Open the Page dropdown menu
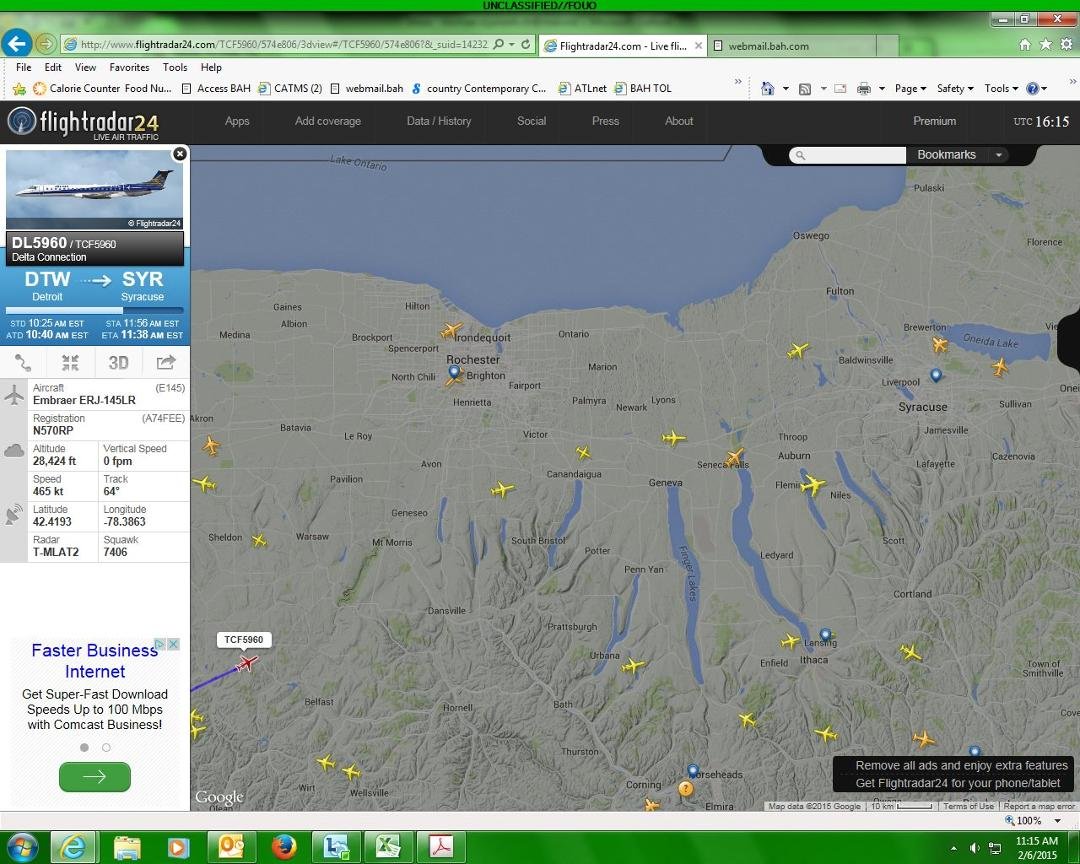The height and width of the screenshot is (864, 1080). 911,88
